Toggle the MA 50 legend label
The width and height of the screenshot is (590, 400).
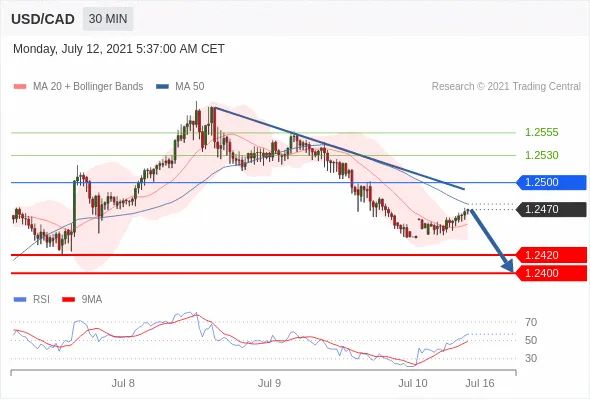click(190, 87)
